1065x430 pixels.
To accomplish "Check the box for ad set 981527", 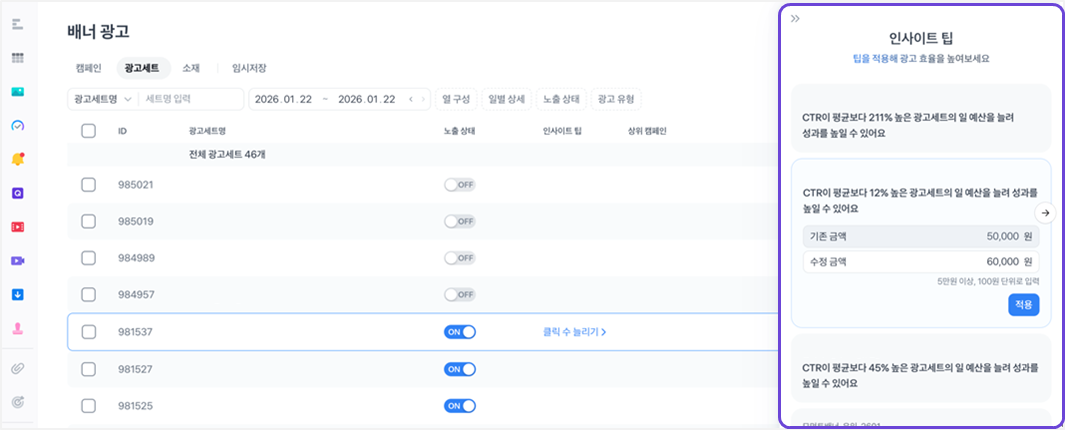I will point(88,369).
